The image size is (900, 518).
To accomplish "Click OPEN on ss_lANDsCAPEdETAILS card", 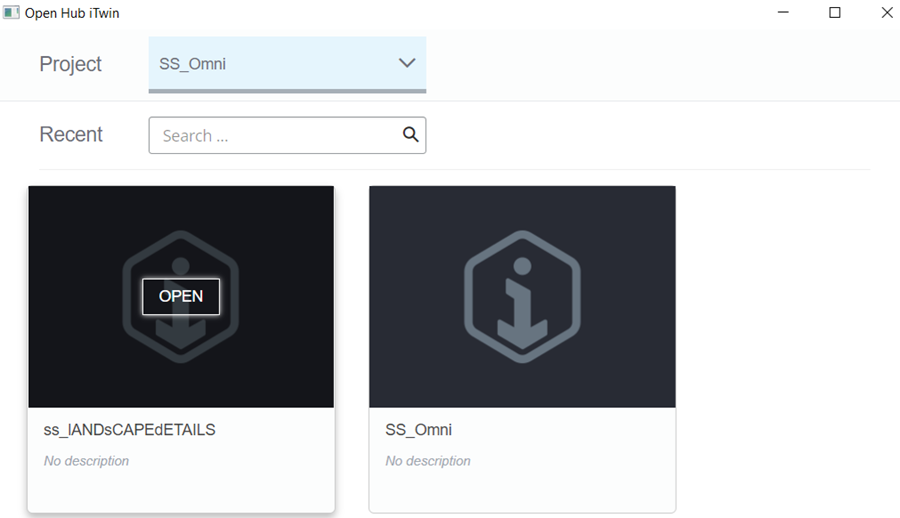I will (x=181, y=296).
